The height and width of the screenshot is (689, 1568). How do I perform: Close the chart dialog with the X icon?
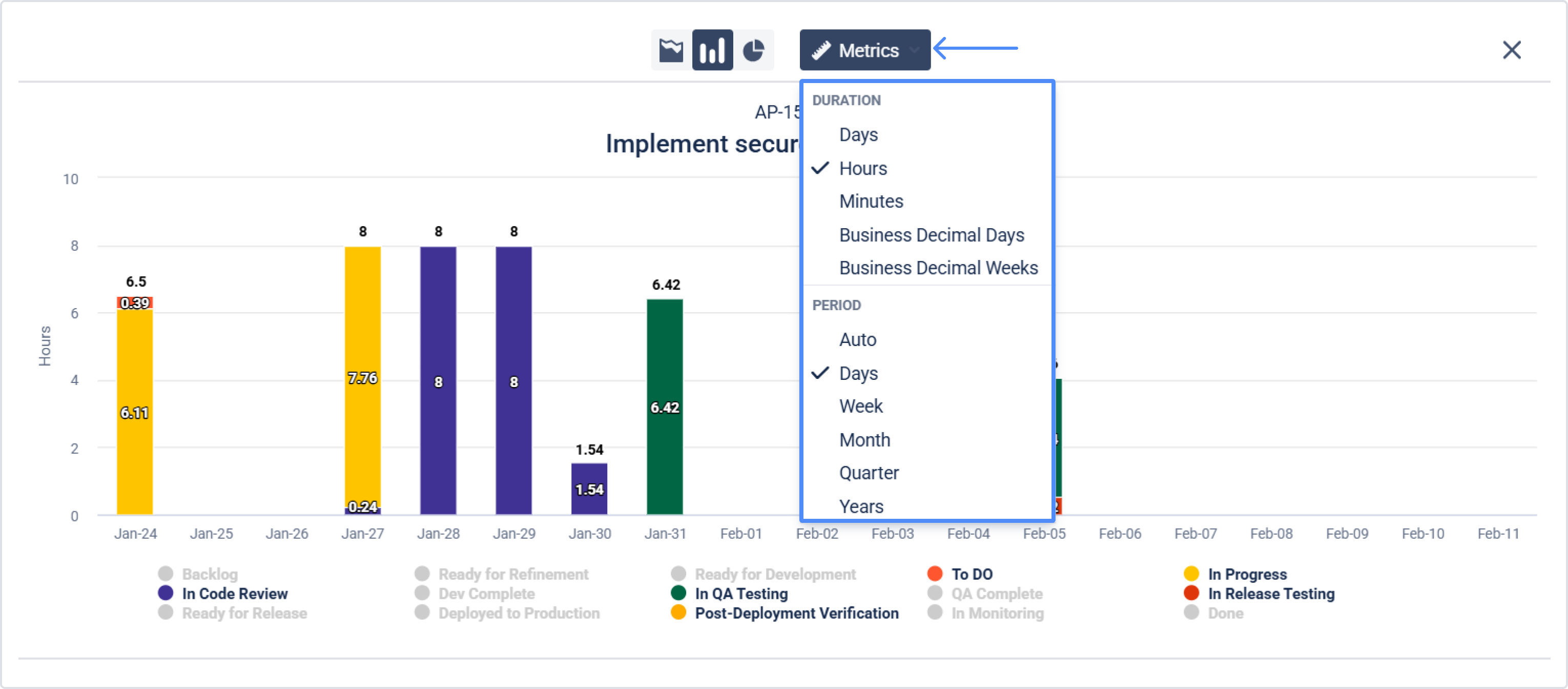1512,50
